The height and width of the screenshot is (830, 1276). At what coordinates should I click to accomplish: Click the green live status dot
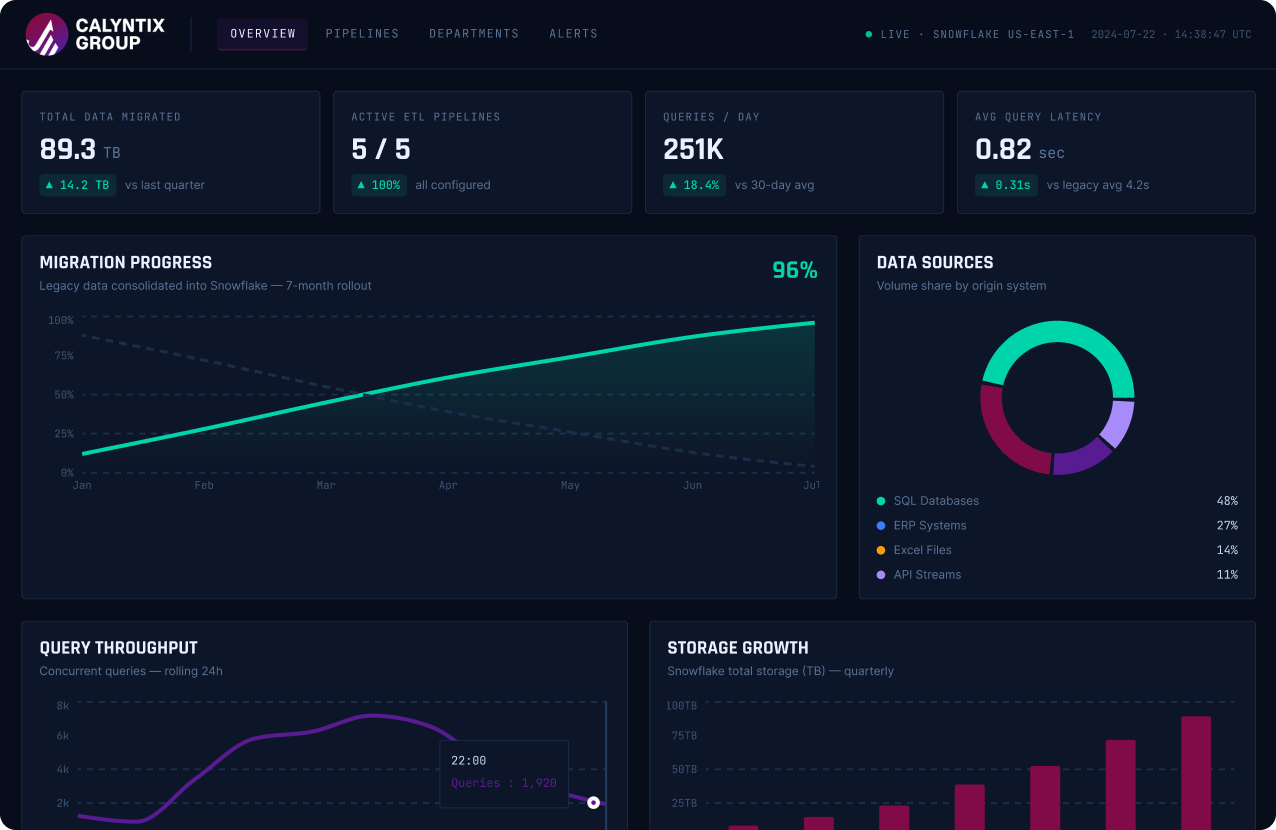point(869,34)
